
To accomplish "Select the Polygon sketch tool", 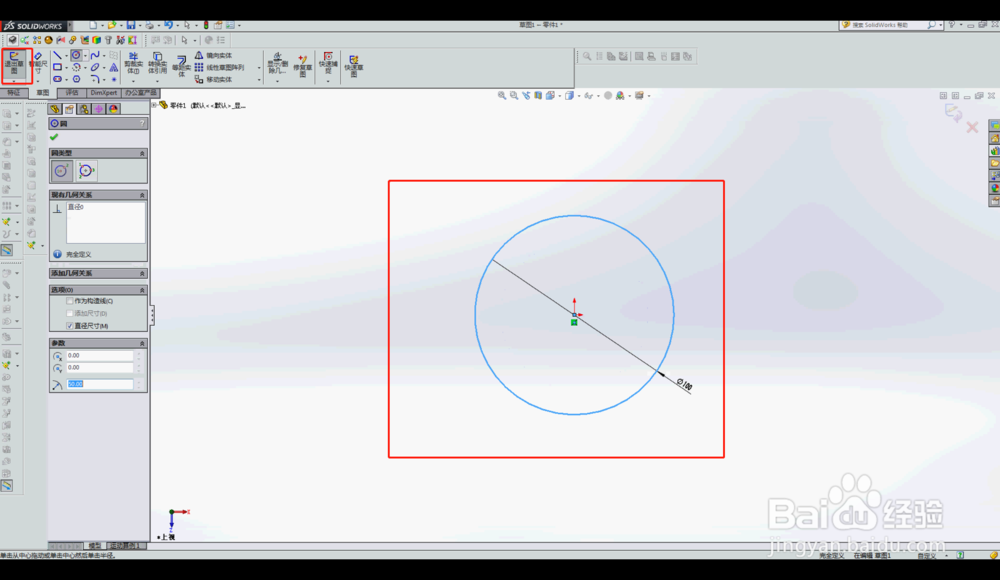I will click(76, 80).
